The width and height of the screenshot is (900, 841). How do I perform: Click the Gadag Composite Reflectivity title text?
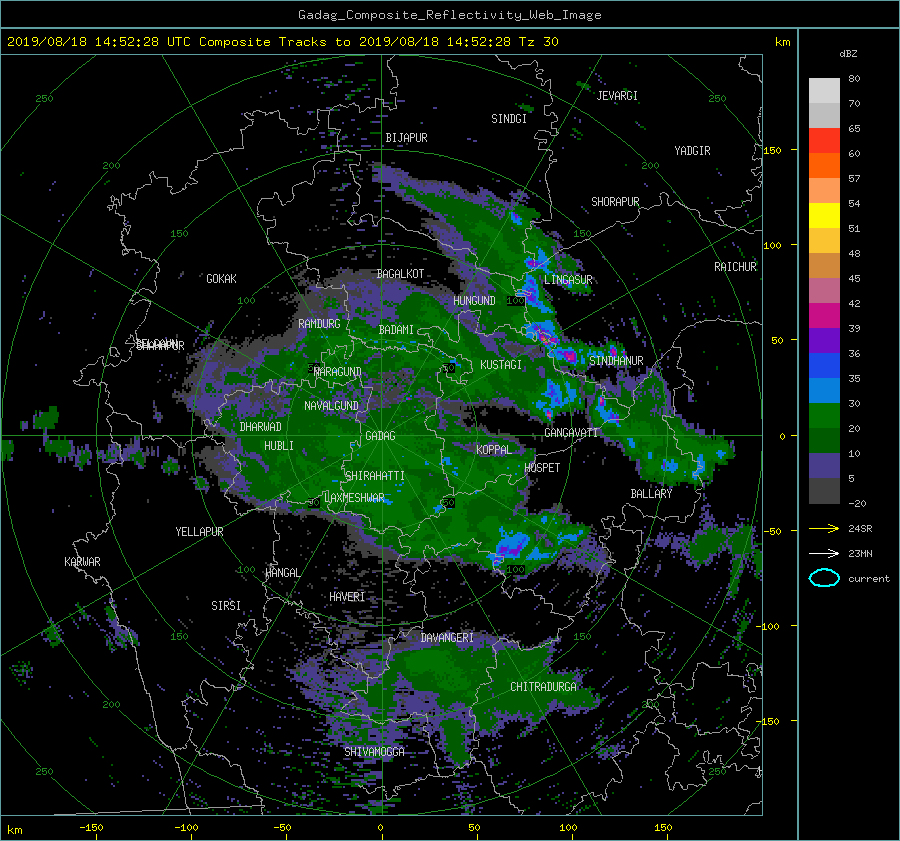click(449, 15)
